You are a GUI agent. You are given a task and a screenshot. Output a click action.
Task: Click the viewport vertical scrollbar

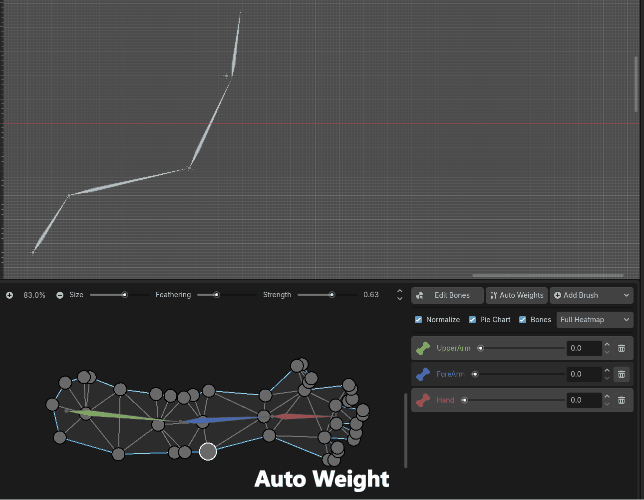[x=636, y=84]
